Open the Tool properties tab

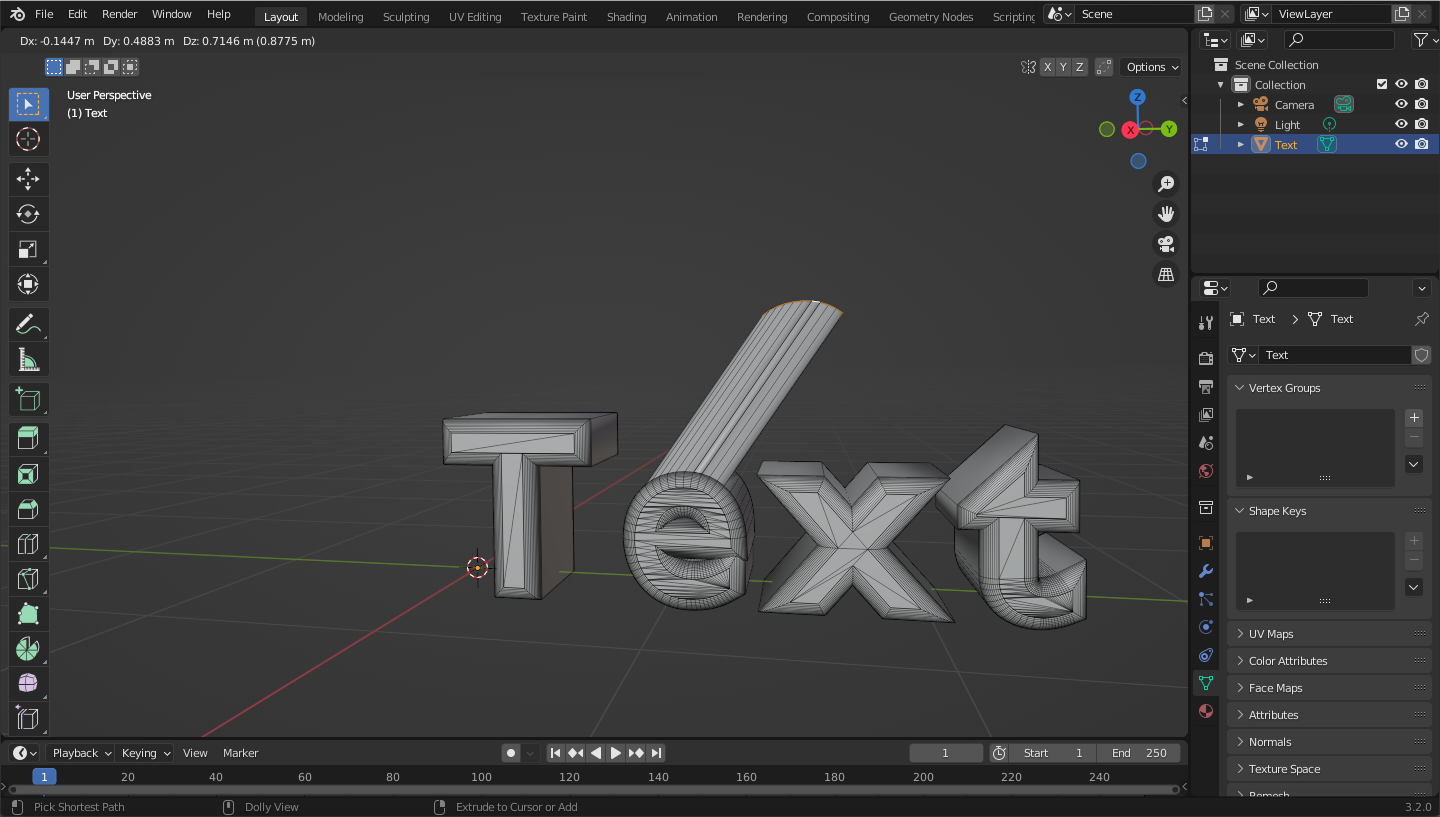1206,323
